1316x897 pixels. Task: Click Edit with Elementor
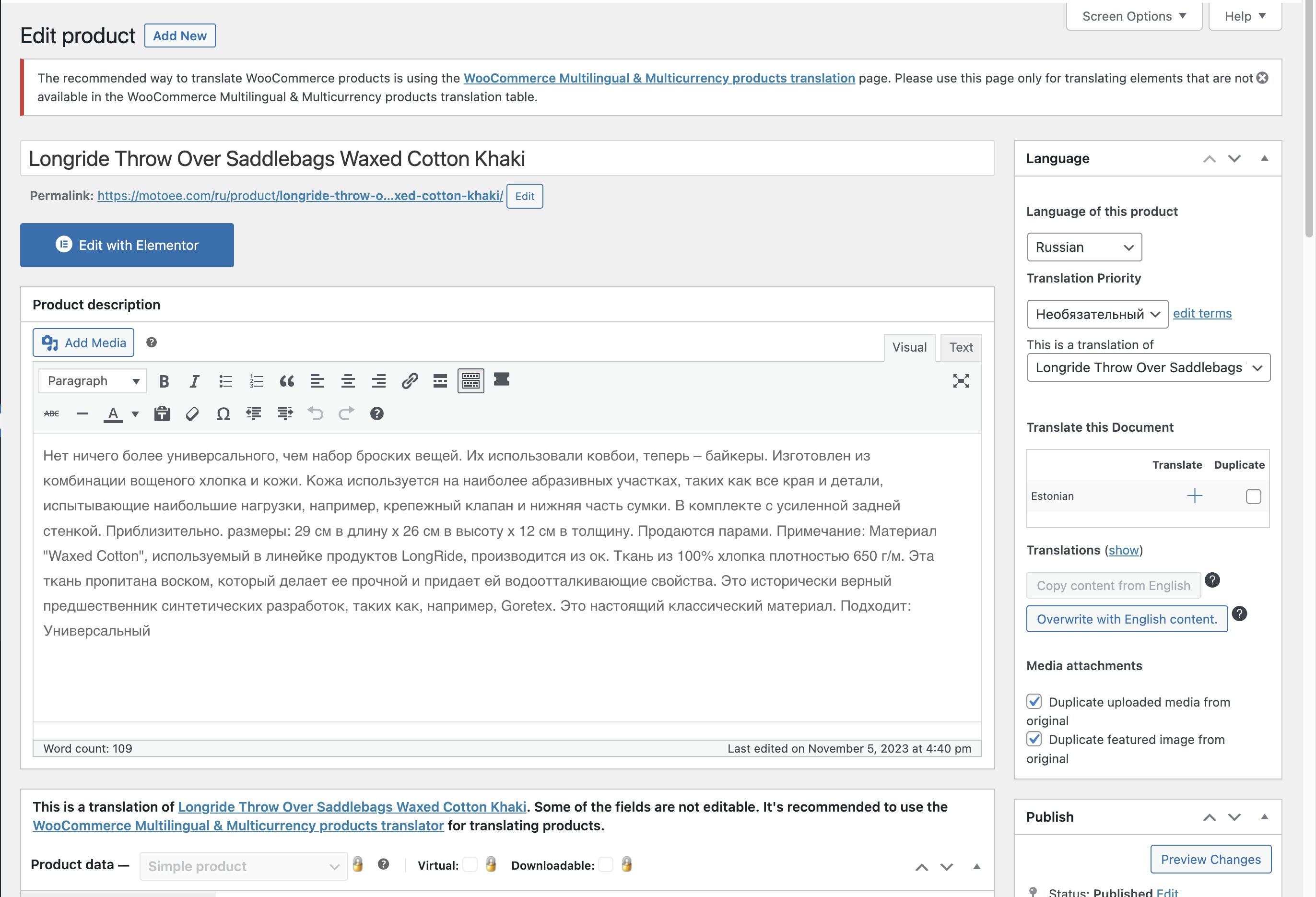tap(127, 245)
